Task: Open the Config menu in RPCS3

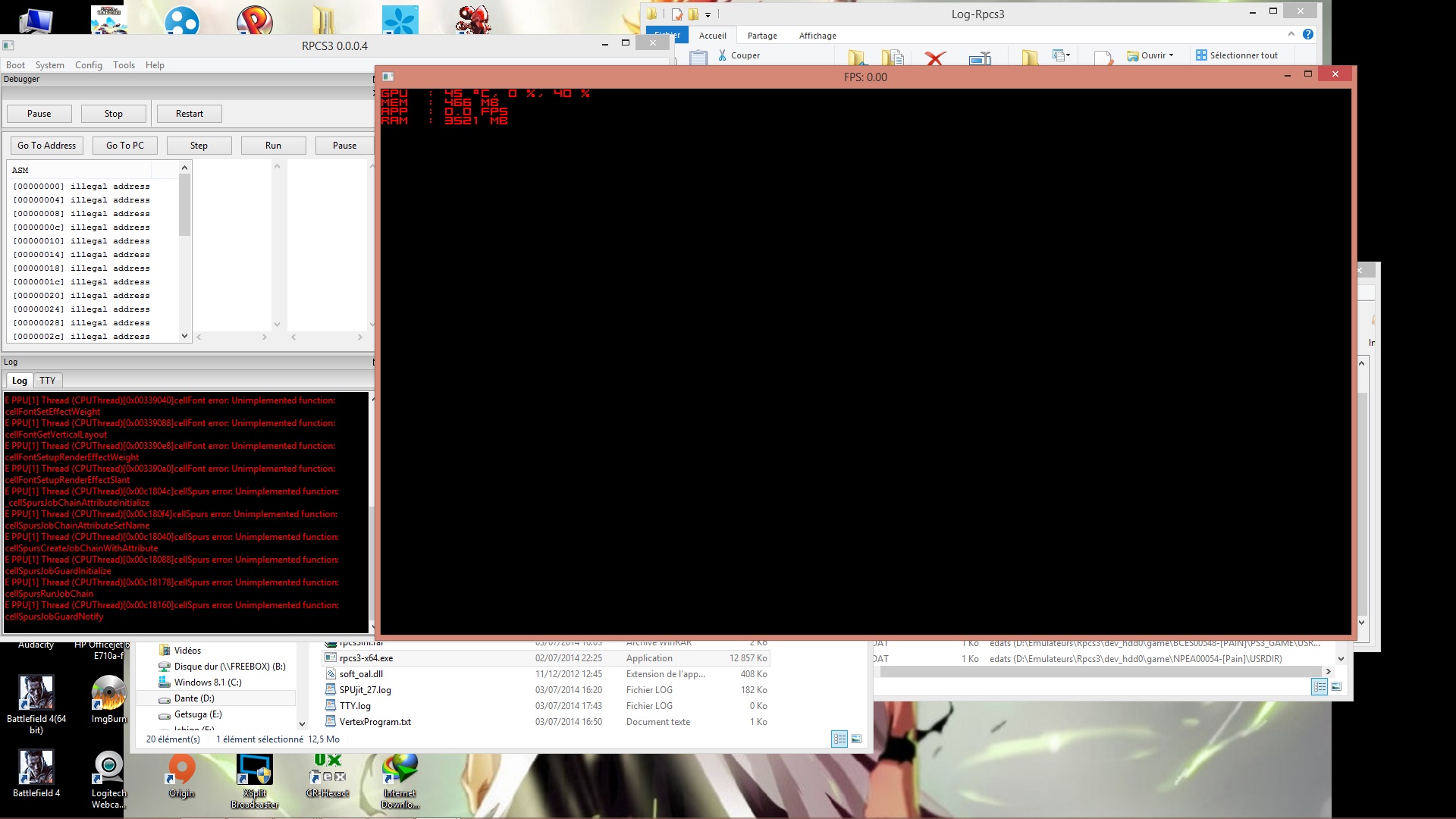Action: tap(88, 65)
